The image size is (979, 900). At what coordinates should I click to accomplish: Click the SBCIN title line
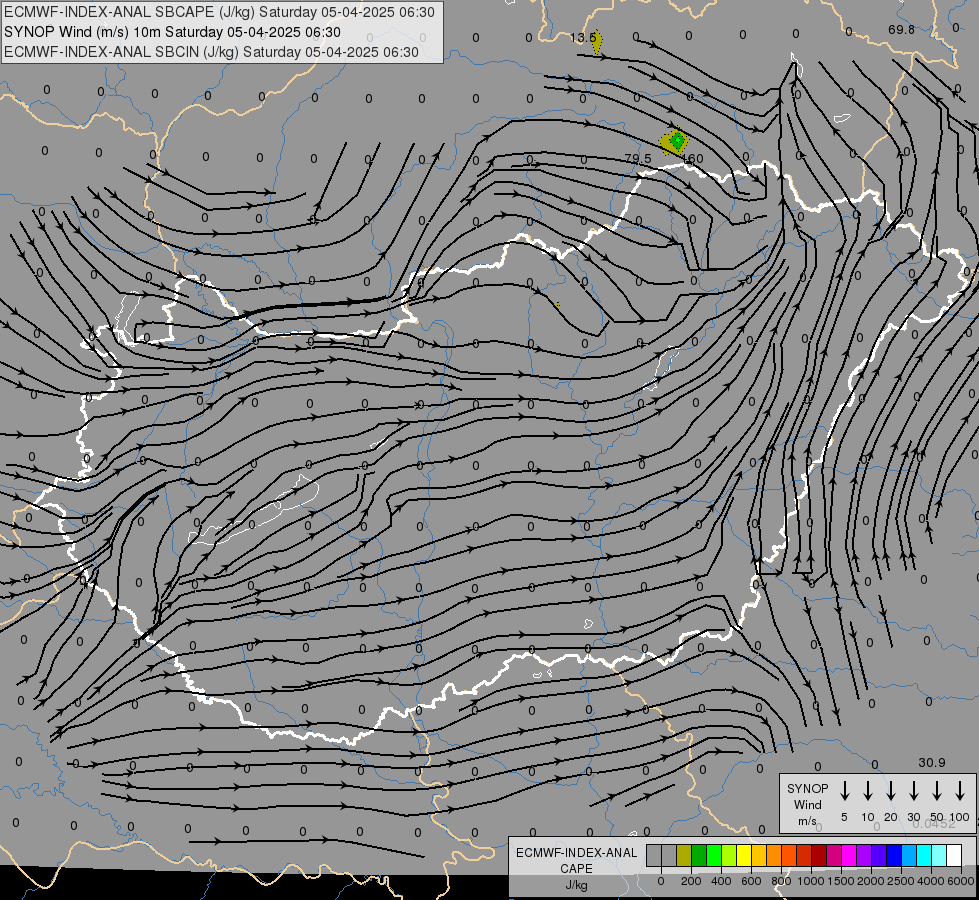pyautogui.click(x=211, y=52)
